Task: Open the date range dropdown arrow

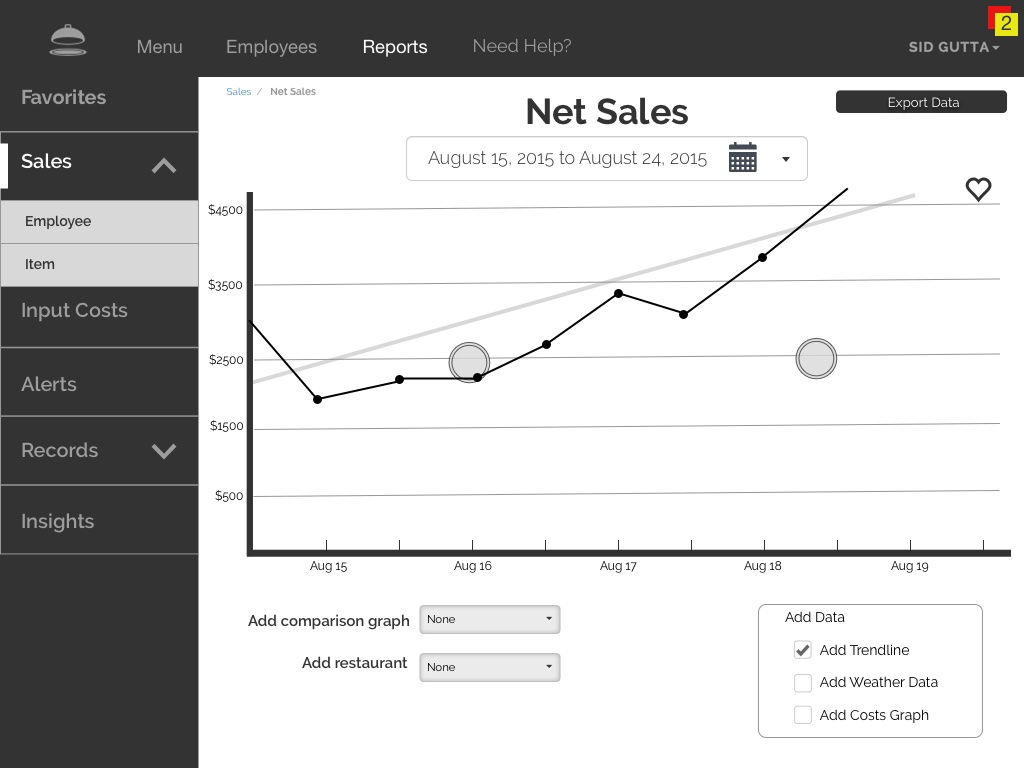Action: [786, 159]
